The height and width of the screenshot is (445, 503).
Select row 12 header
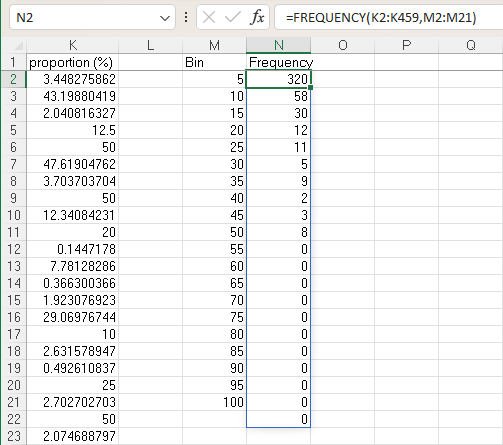[13, 249]
